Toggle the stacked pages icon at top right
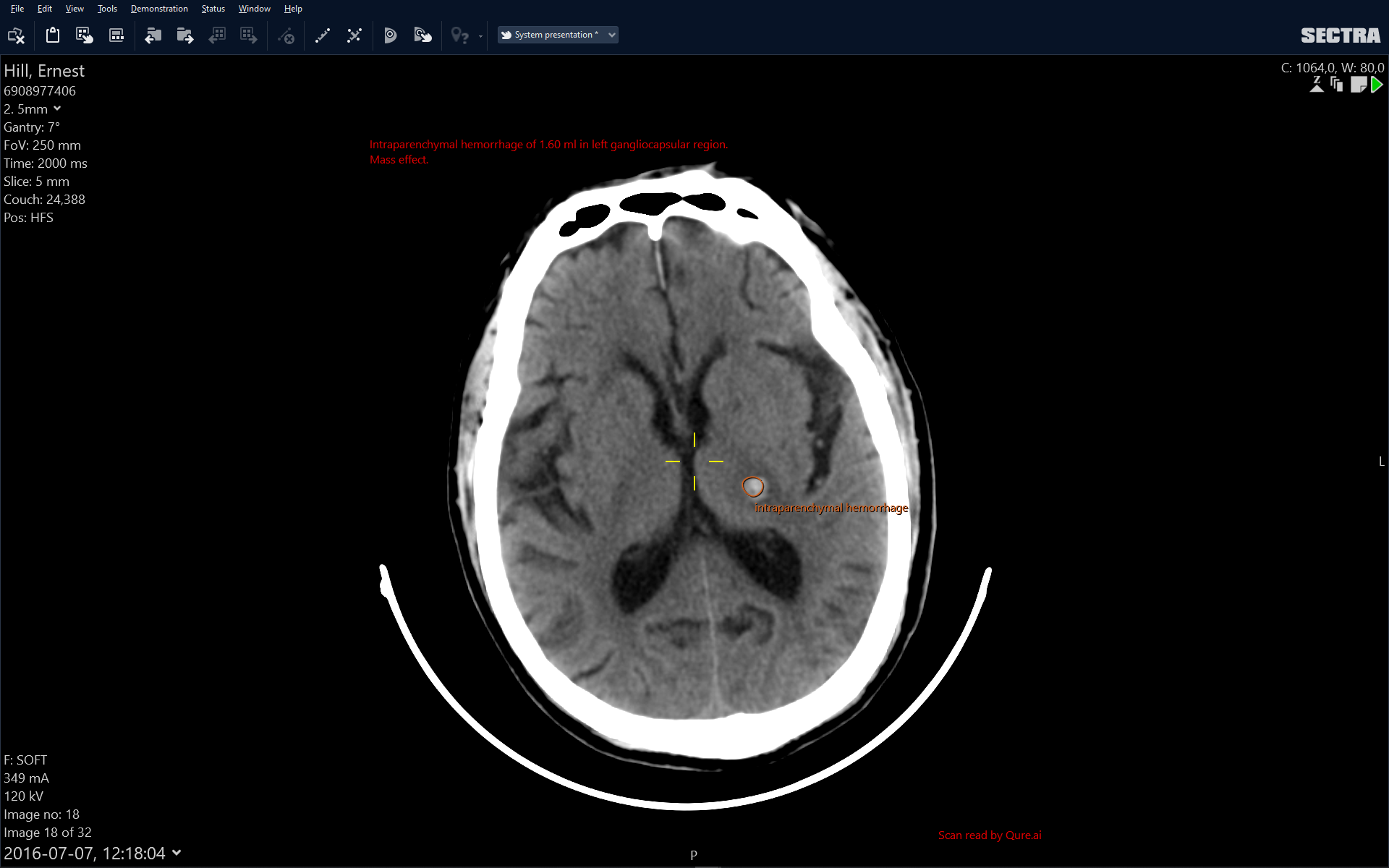Screen dimensions: 1389x868 click(x=1336, y=85)
